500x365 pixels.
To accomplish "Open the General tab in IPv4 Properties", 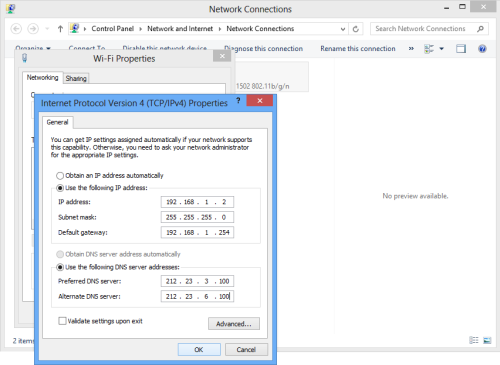I will 58,122.
